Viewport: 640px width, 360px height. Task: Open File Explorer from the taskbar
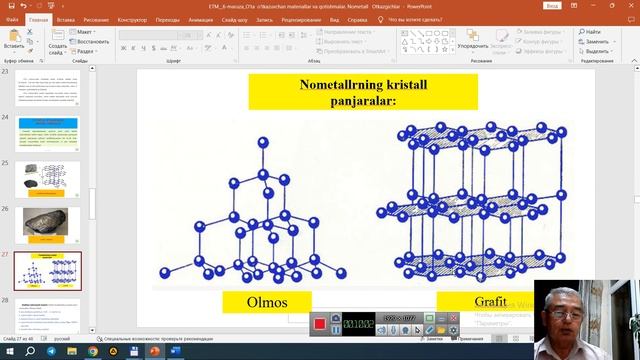coord(72,351)
